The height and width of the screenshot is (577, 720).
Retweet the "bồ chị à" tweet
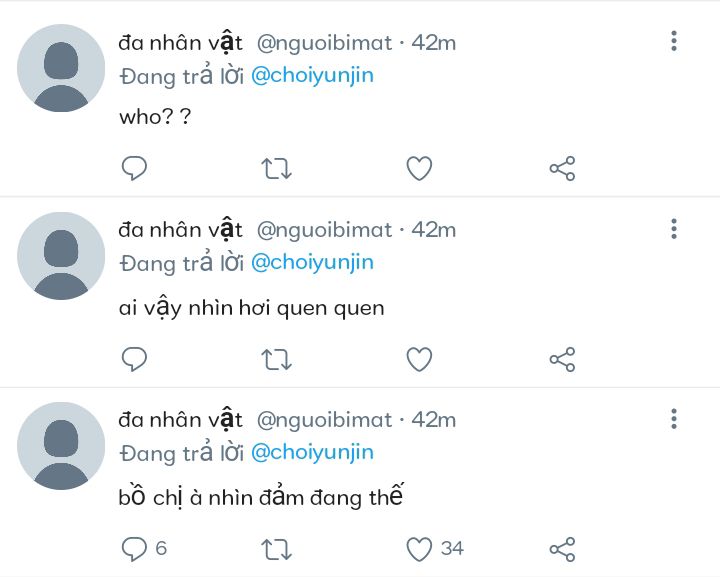[x=276, y=549]
